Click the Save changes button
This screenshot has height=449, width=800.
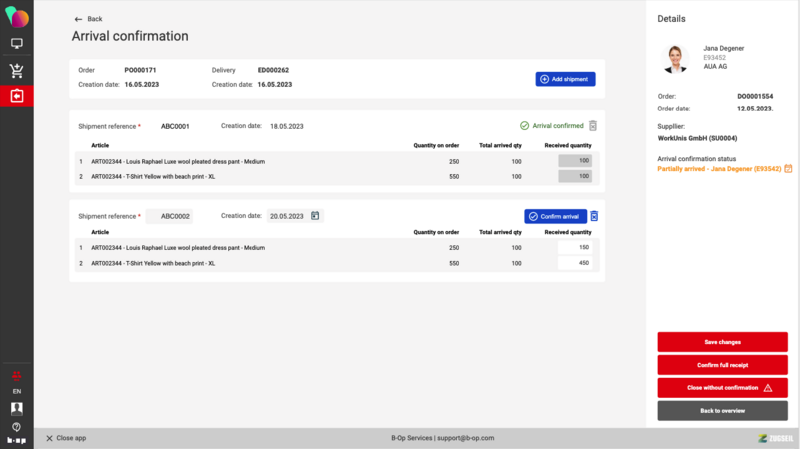[x=722, y=342]
